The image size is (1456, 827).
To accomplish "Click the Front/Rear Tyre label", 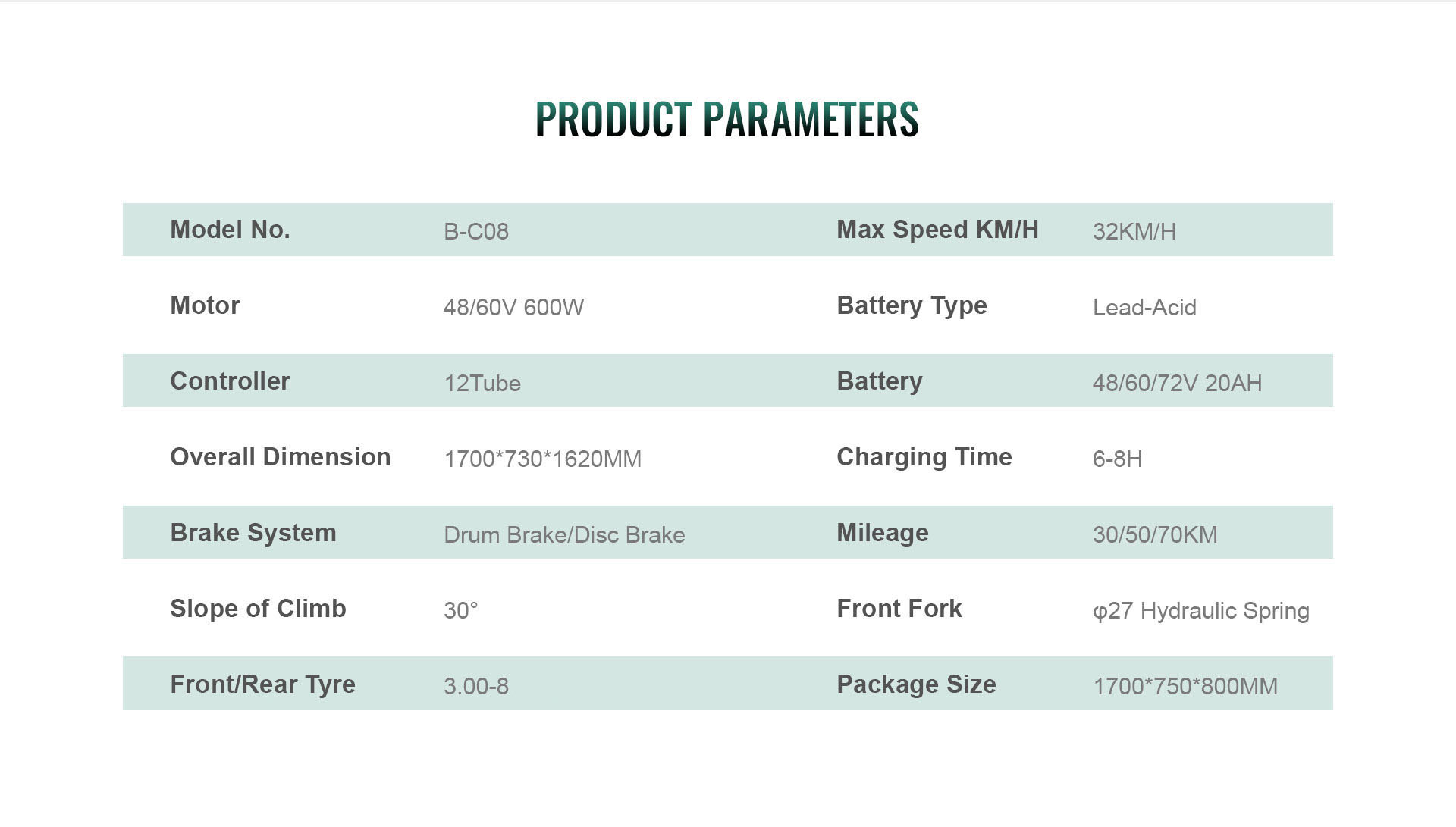I will 262,684.
